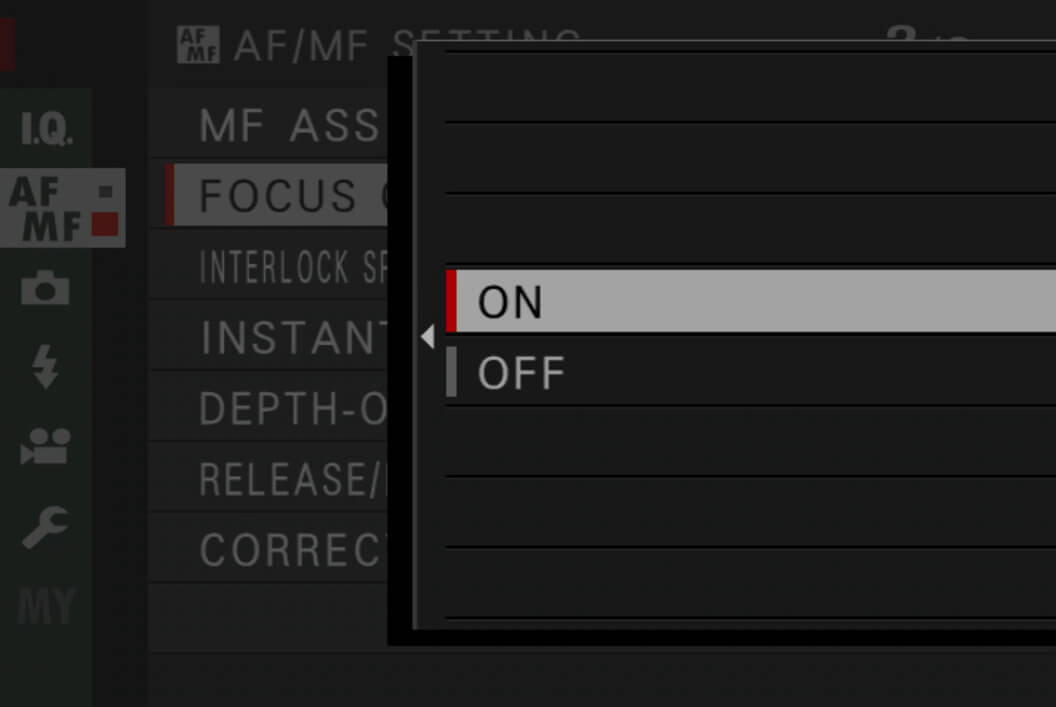Open the MY menu tab
1056x707 pixels.
[46, 606]
